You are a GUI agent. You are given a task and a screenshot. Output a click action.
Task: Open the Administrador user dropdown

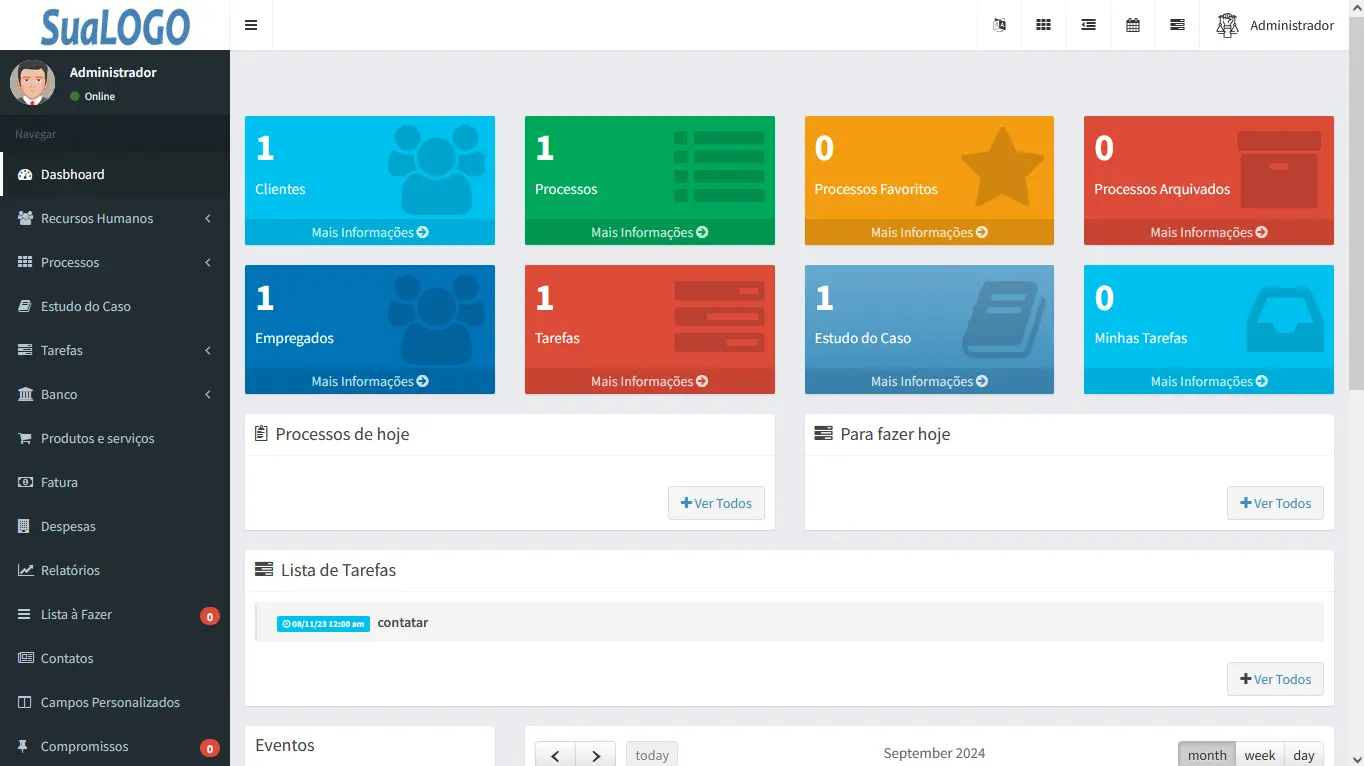(x=1275, y=25)
